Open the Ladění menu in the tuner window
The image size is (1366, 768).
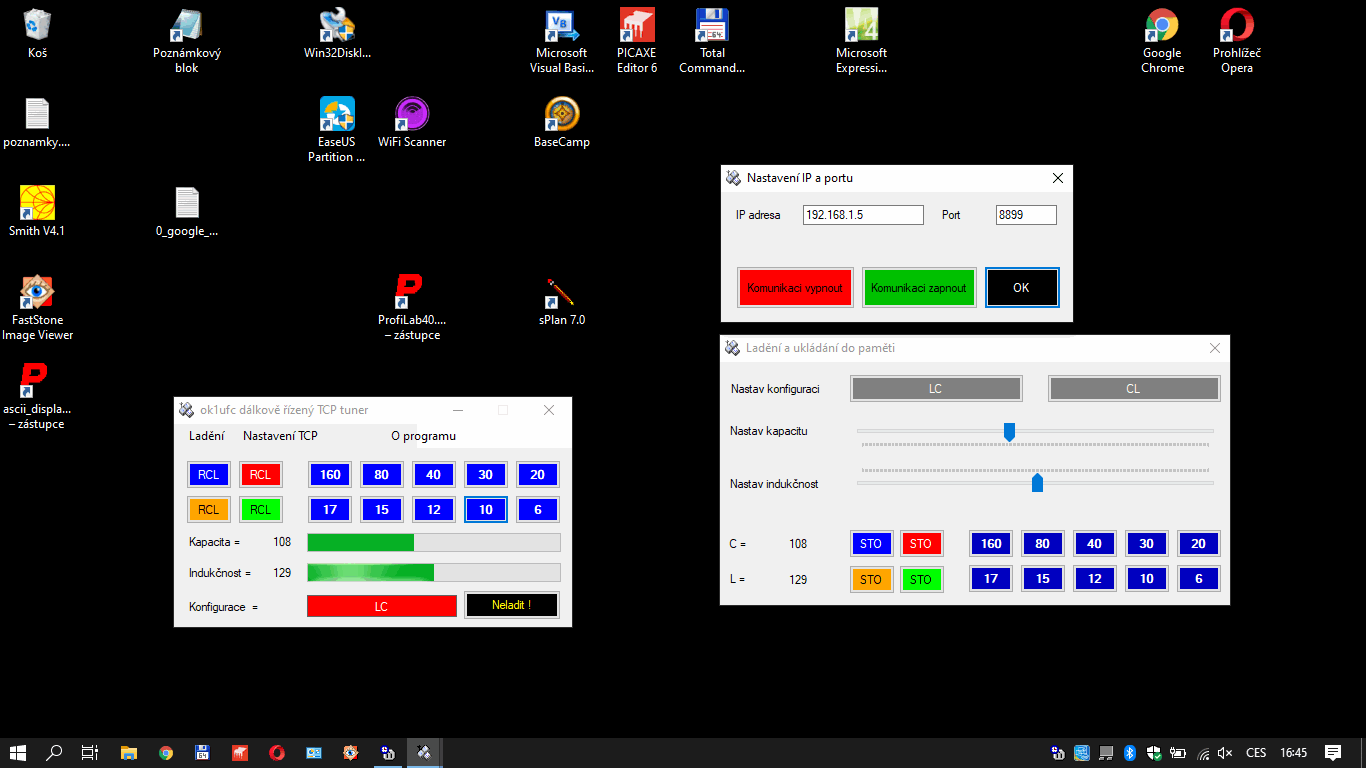click(207, 436)
